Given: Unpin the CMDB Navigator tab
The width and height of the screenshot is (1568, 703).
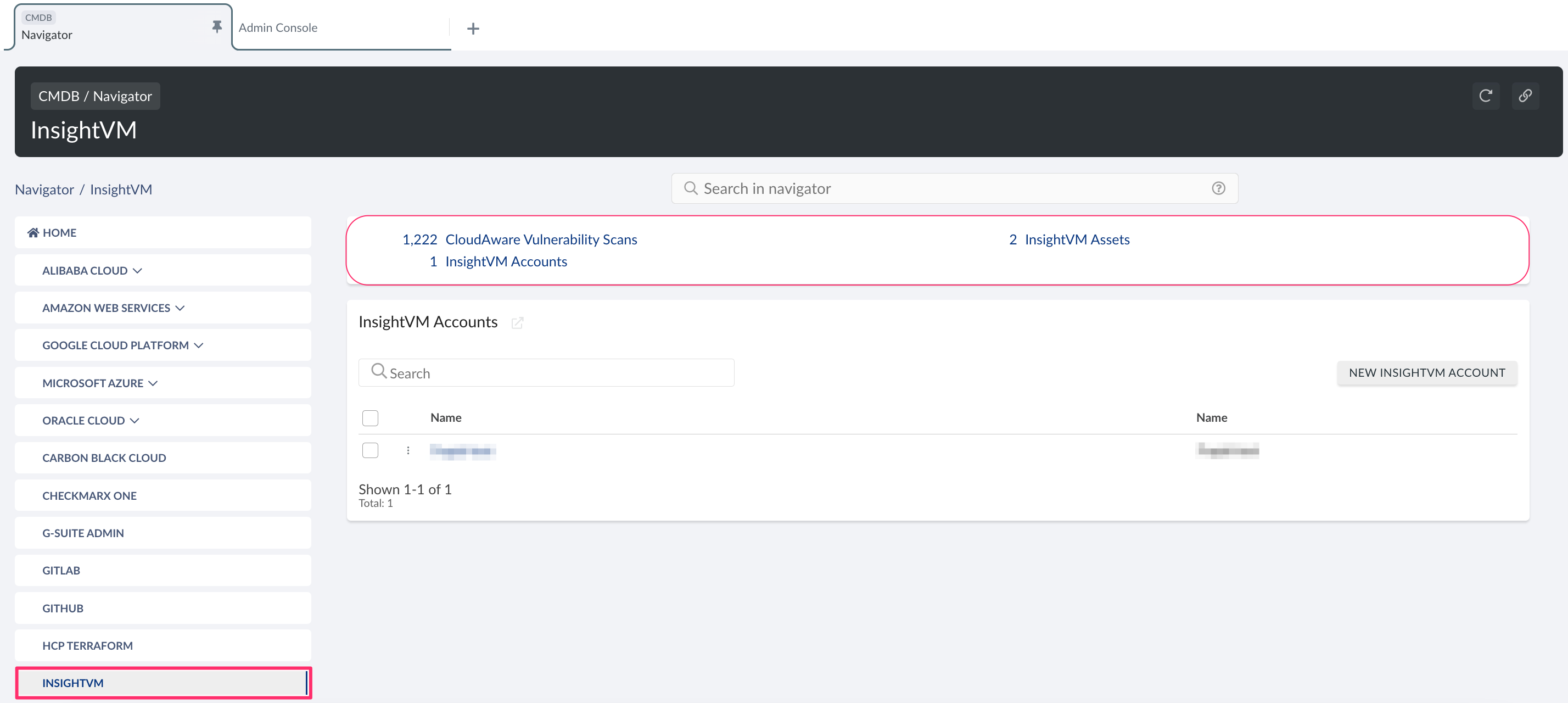Looking at the screenshot, I should click(x=217, y=27).
